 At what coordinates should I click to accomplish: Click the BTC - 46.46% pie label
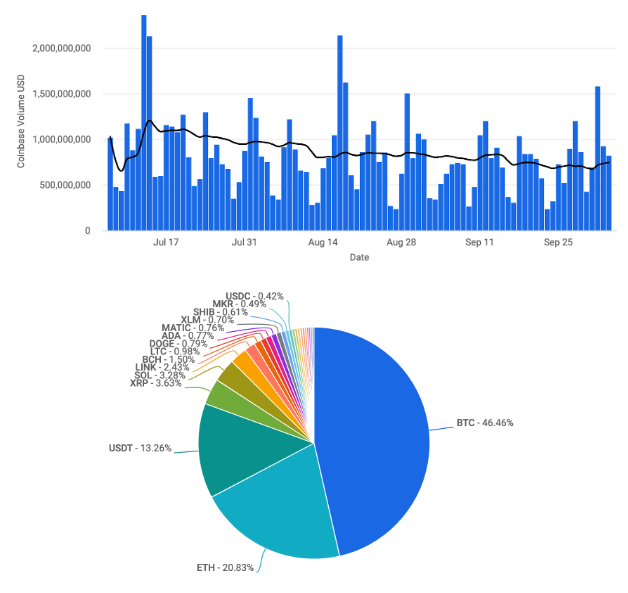(x=485, y=423)
